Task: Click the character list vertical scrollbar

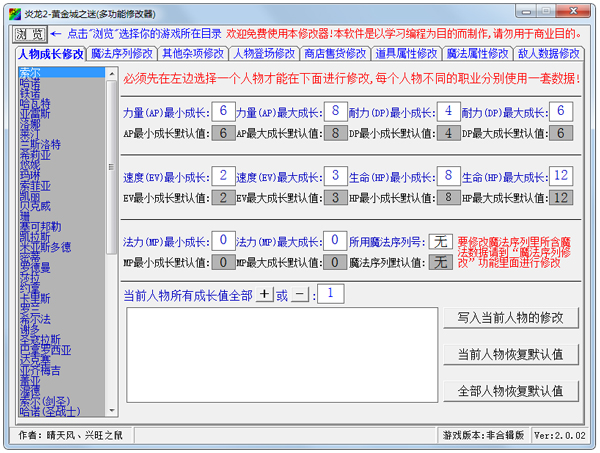Action: coord(112,240)
